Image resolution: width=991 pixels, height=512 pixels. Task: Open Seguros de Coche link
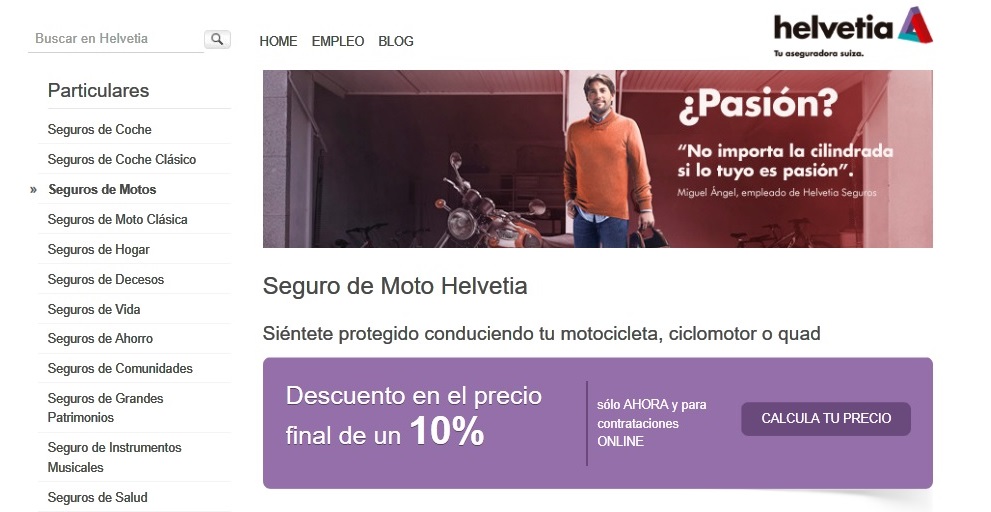(x=99, y=130)
